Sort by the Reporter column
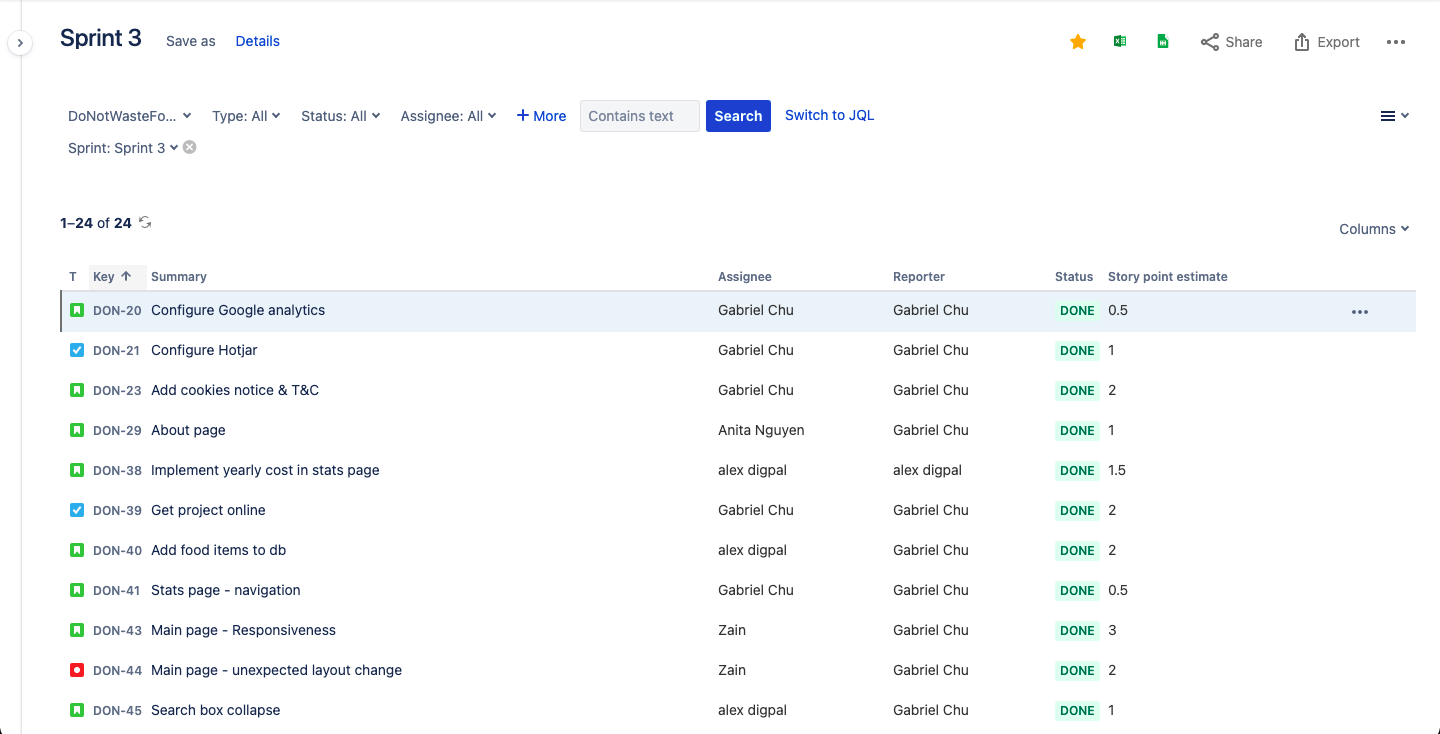Viewport: 1440px width, 734px height. pos(919,276)
